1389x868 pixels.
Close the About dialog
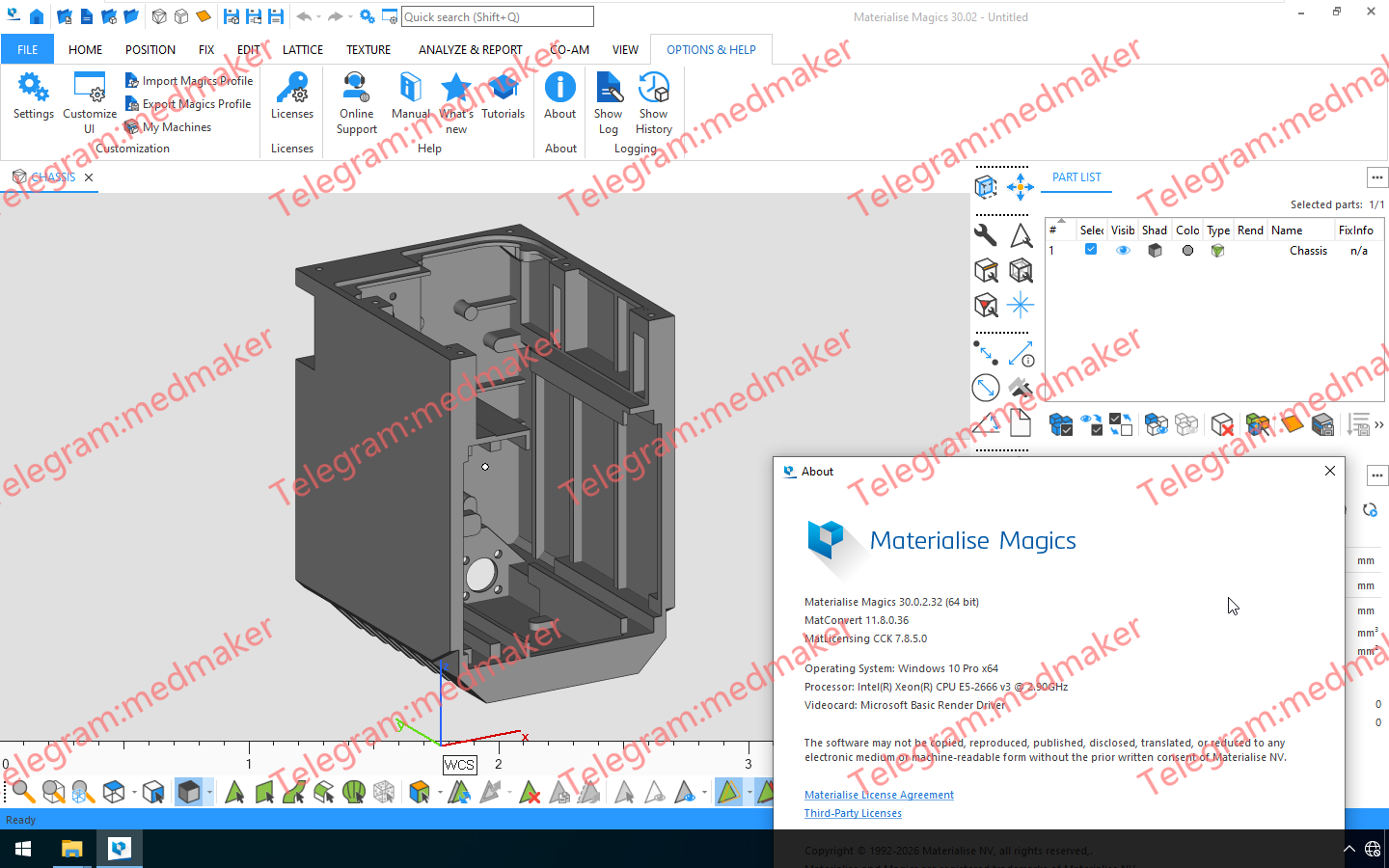coord(1330,471)
